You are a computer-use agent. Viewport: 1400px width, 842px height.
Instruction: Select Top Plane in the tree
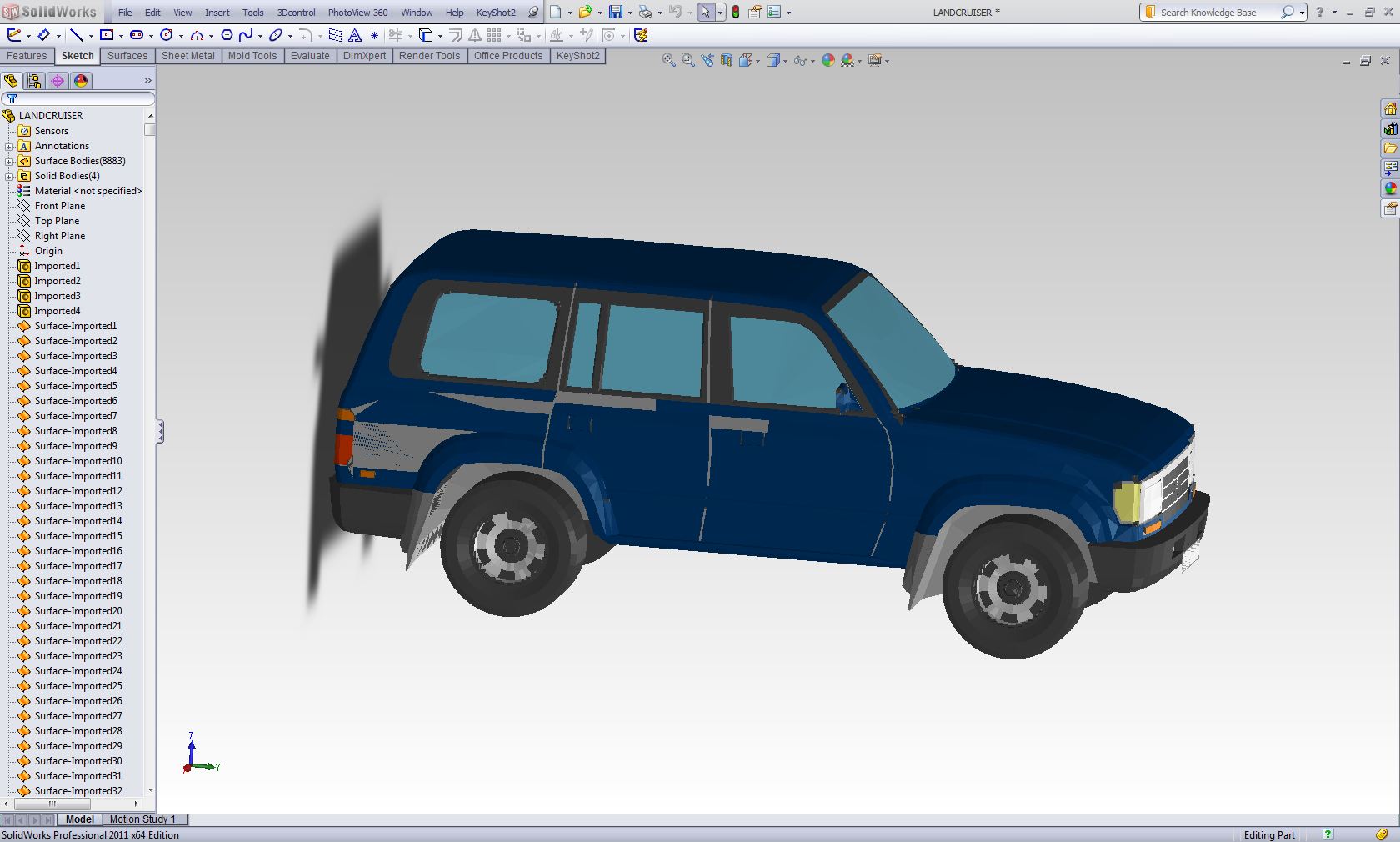57,221
